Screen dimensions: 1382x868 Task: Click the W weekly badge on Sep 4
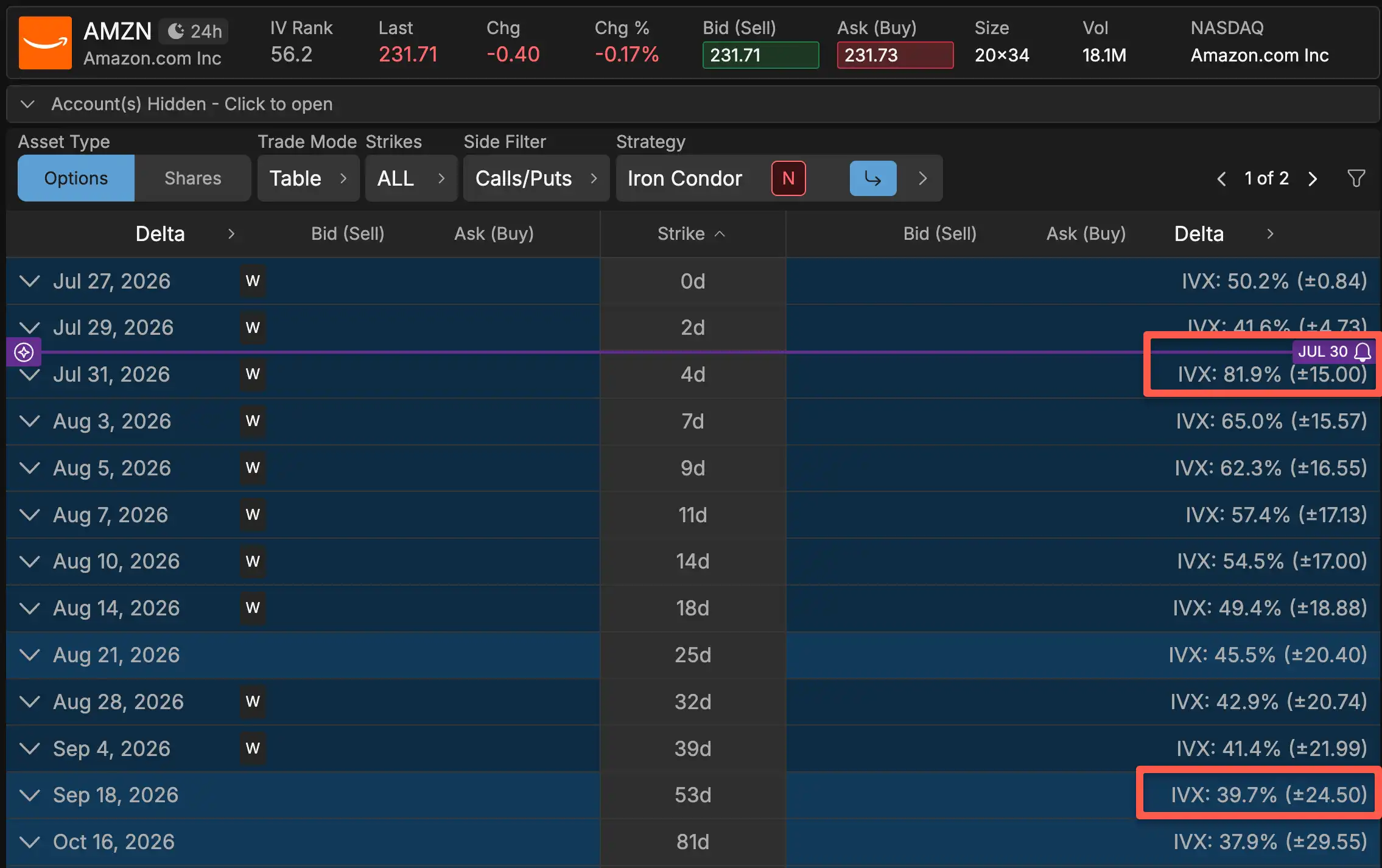[x=253, y=749]
